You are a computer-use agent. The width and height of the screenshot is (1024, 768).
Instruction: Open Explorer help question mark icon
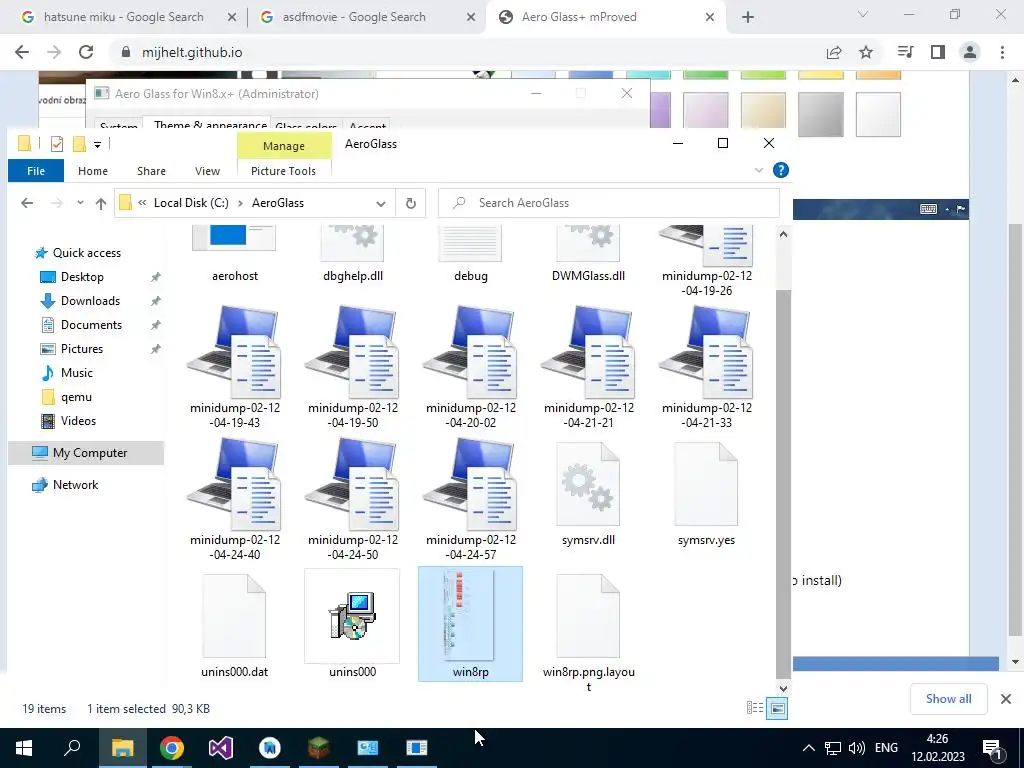780,170
